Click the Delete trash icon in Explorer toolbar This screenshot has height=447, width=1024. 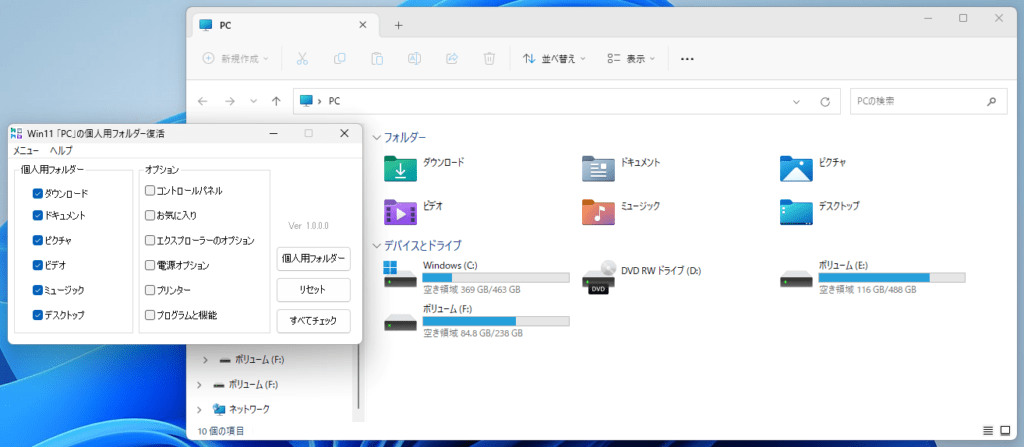(x=489, y=59)
